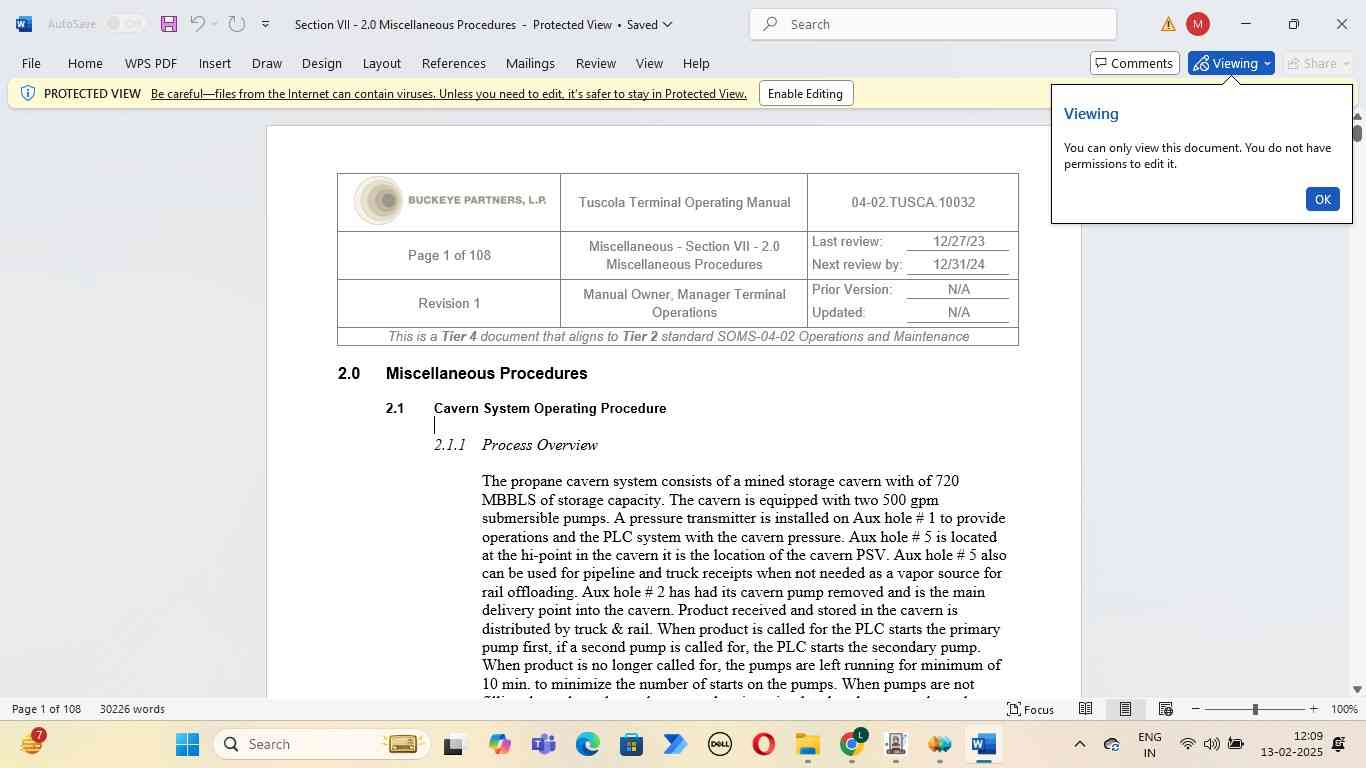Switch to the Review tab

click(x=596, y=63)
